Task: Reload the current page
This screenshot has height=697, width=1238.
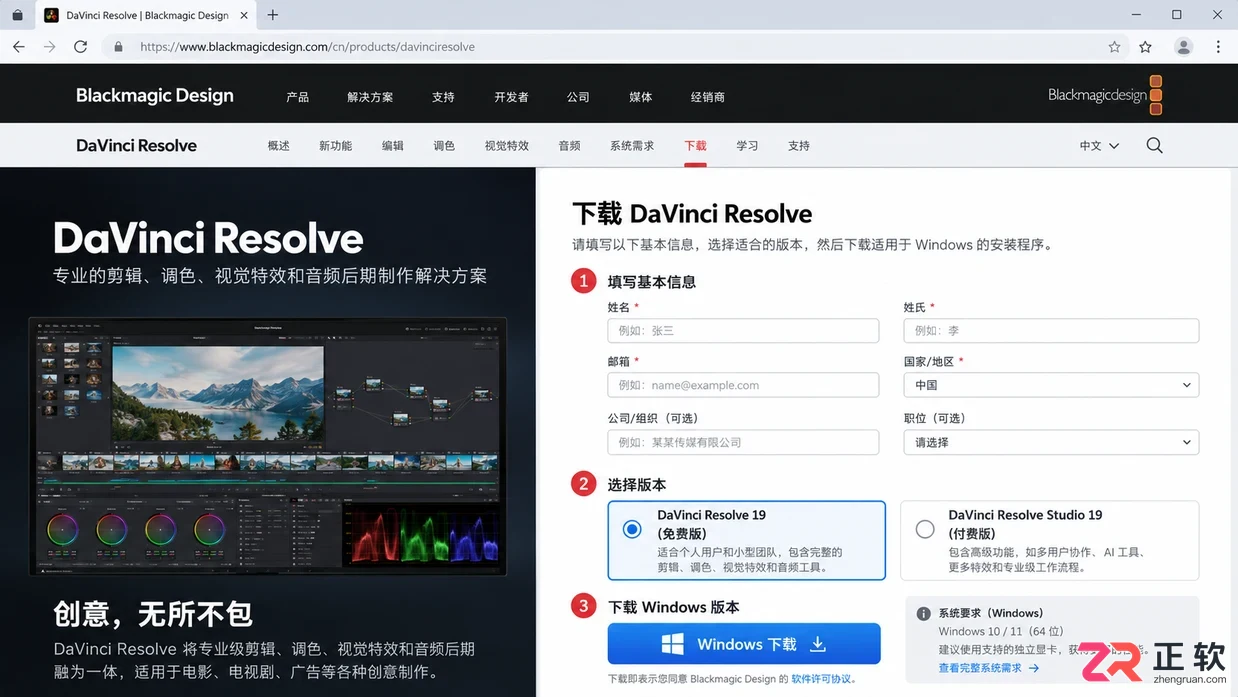Action: [x=81, y=47]
